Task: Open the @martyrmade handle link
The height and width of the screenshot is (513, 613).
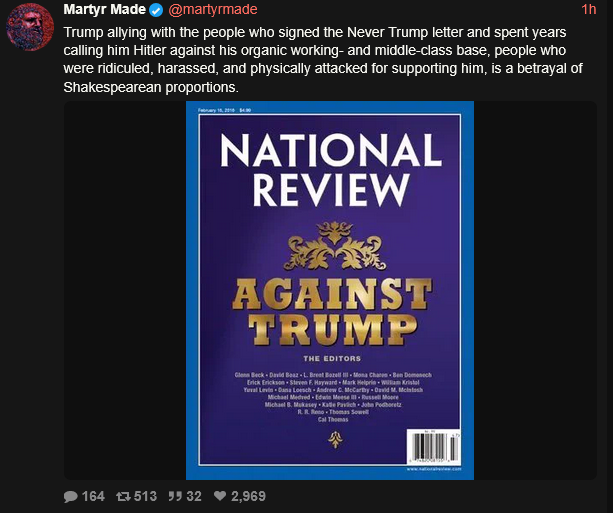Action: tap(213, 9)
